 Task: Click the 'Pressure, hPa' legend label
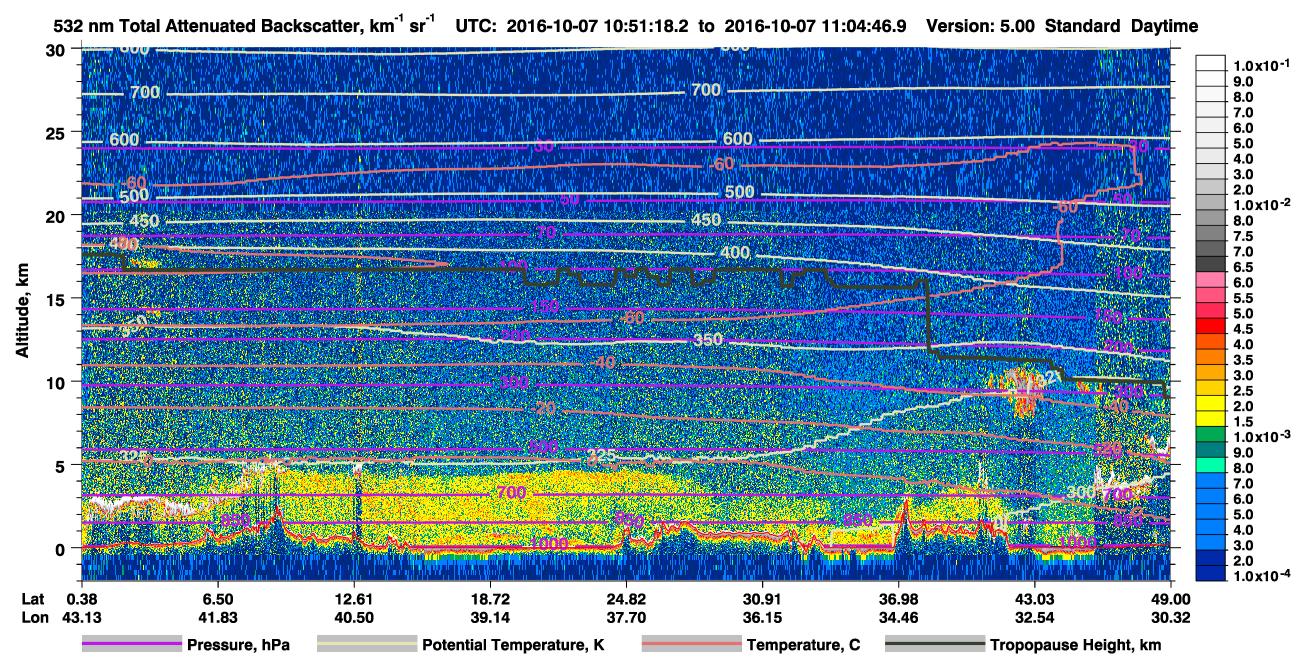(x=238, y=645)
